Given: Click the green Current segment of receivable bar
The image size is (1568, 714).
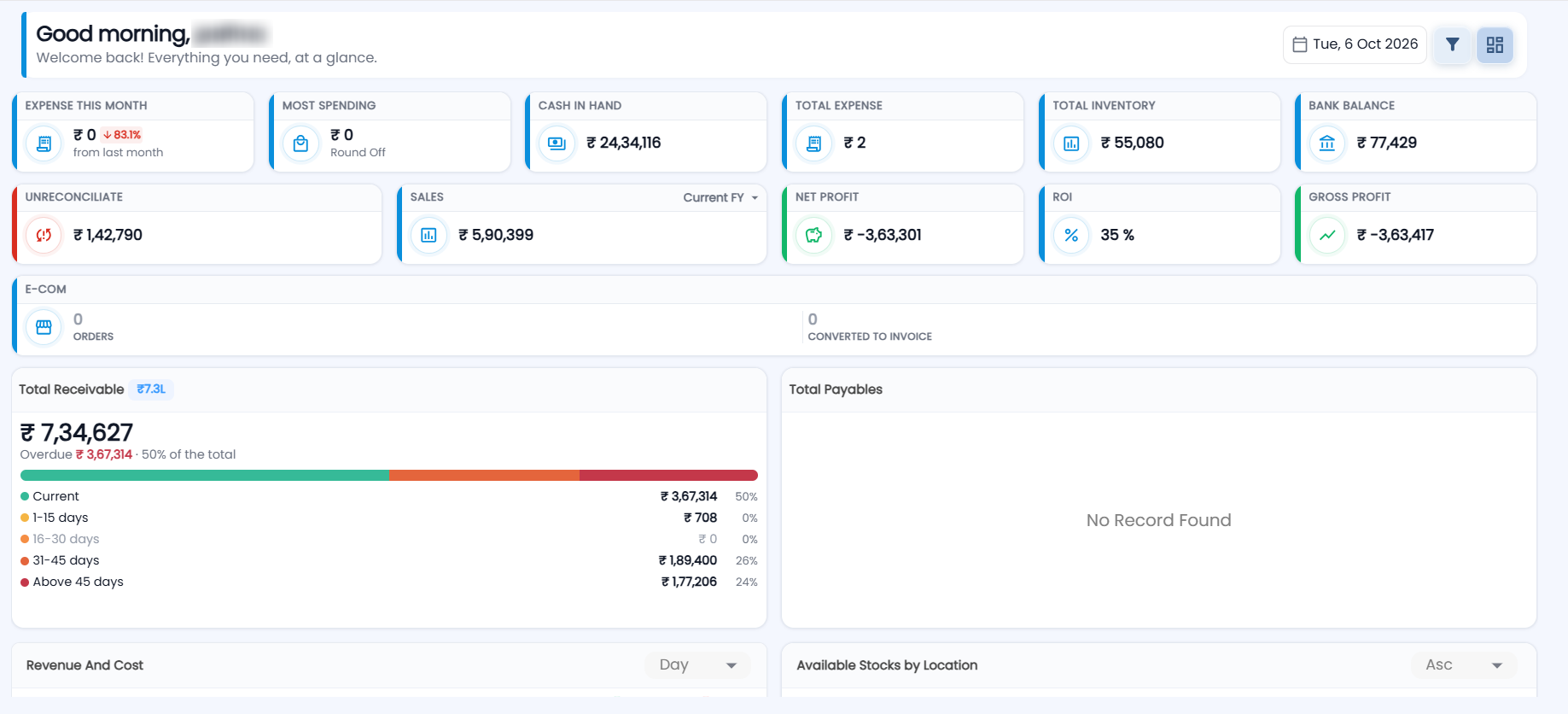Looking at the screenshot, I should pos(205,475).
